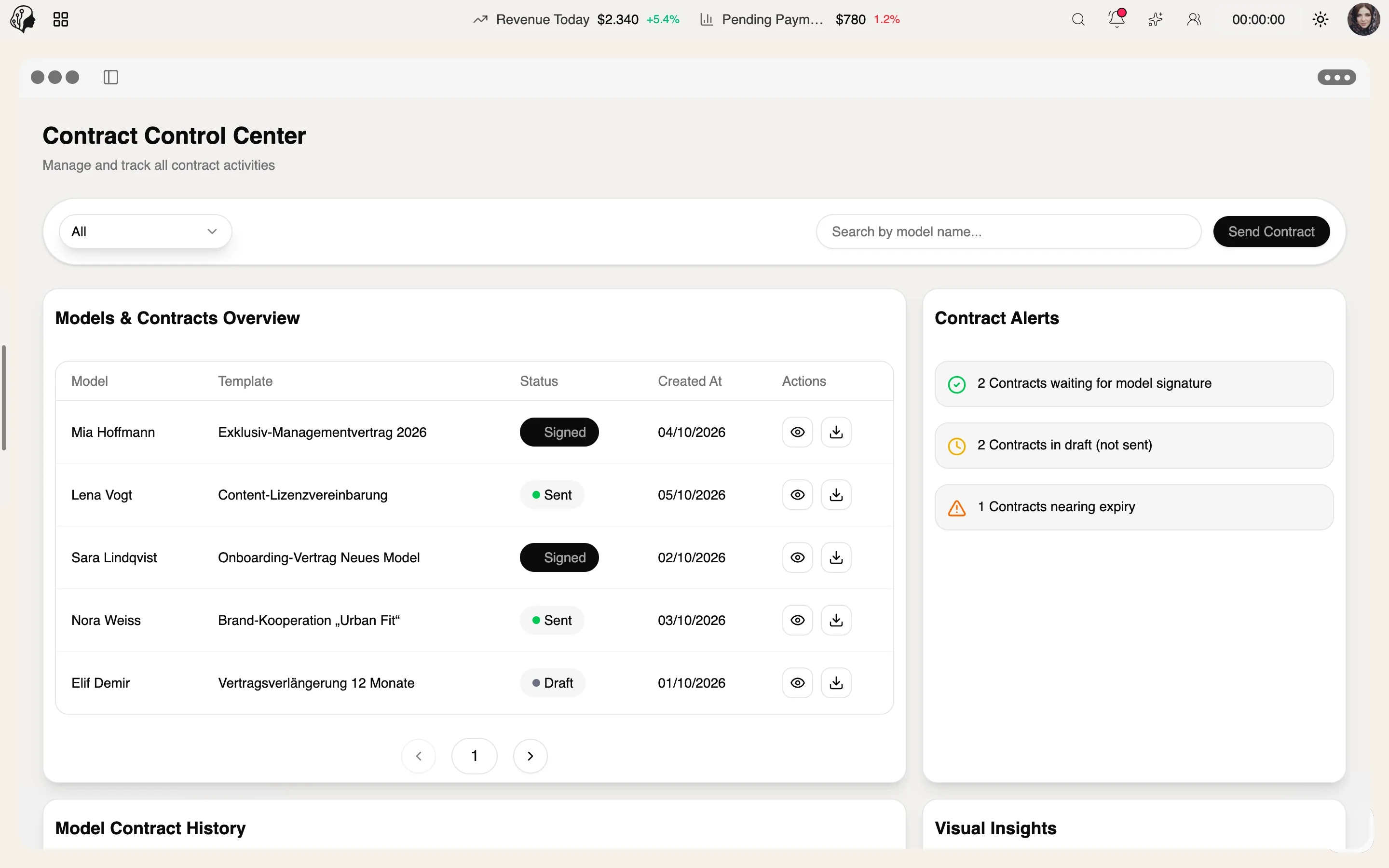Select page 1 in pagination
This screenshot has width=1389, height=868.
[x=474, y=756]
